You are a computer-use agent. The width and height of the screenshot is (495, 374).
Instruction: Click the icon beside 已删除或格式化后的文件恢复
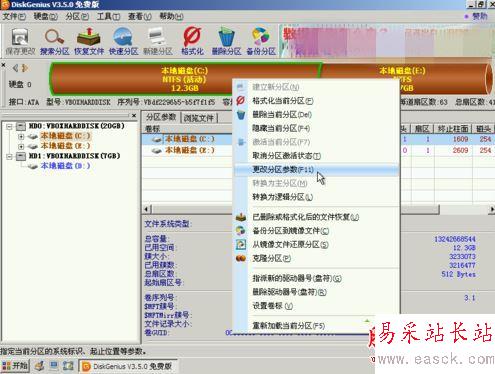coord(241,217)
